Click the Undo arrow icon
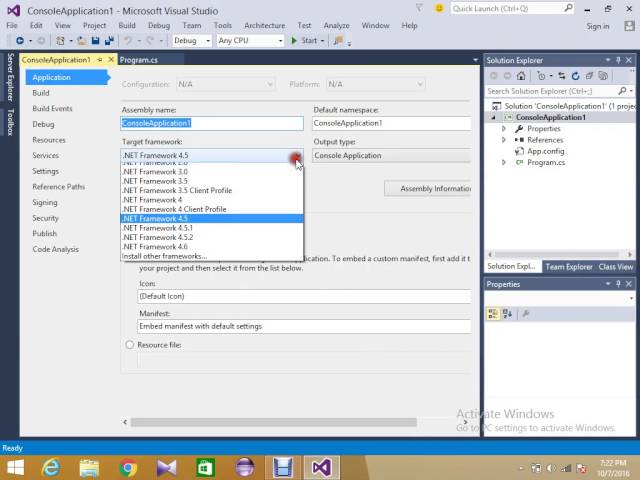640x480 pixels. pos(128,40)
